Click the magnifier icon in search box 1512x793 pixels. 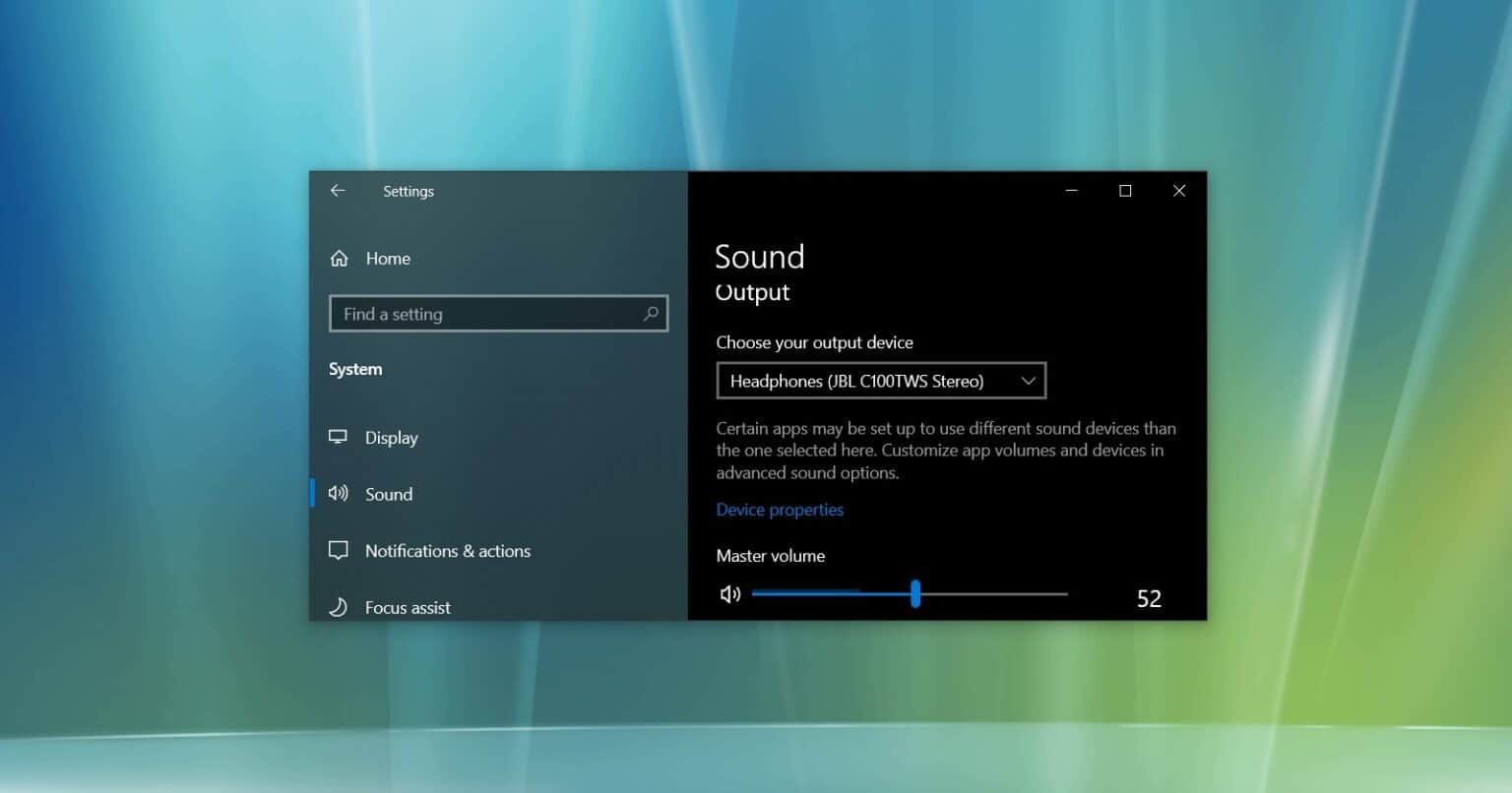651,314
